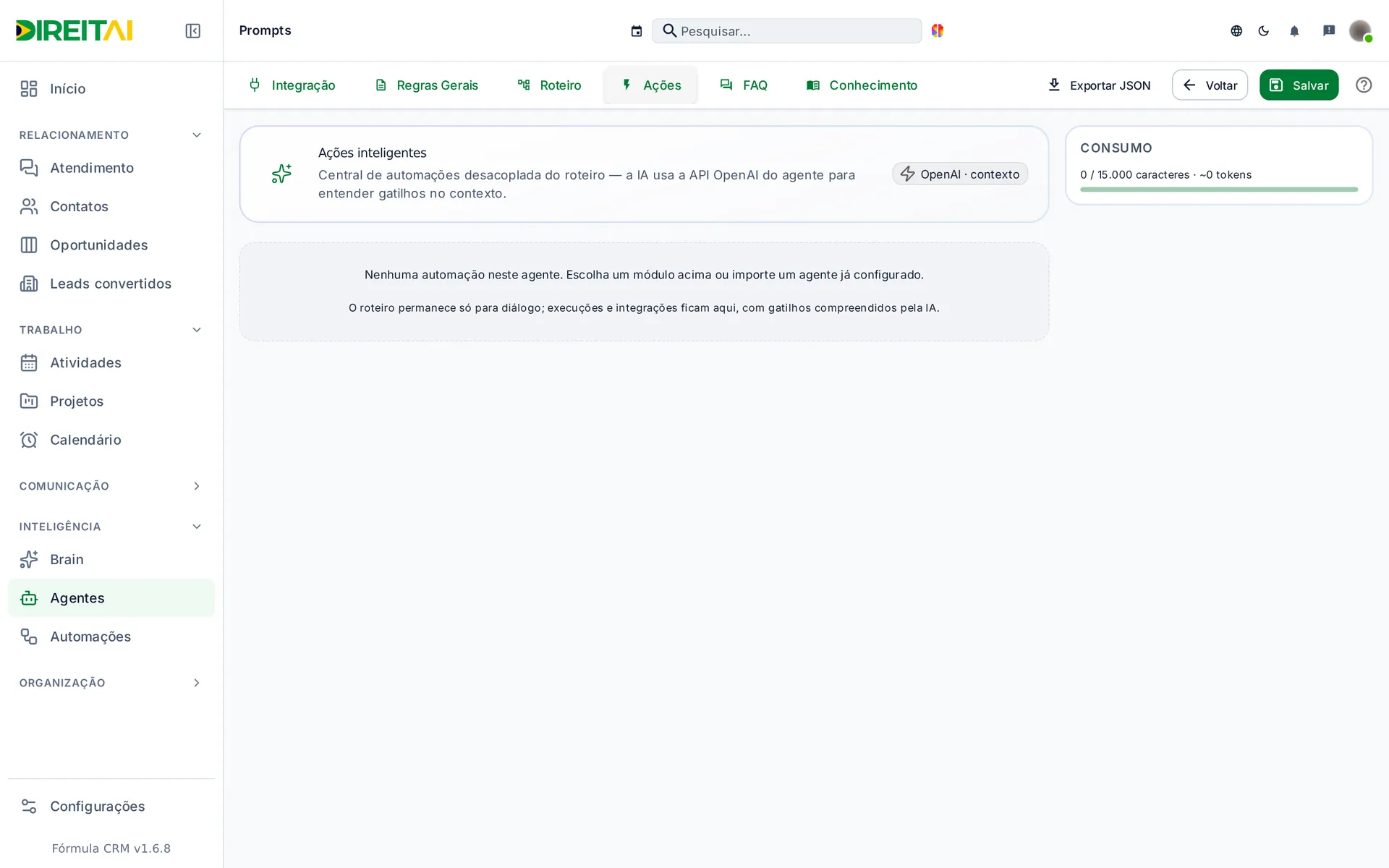Open user avatar menu
1389x868 pixels.
click(1360, 30)
